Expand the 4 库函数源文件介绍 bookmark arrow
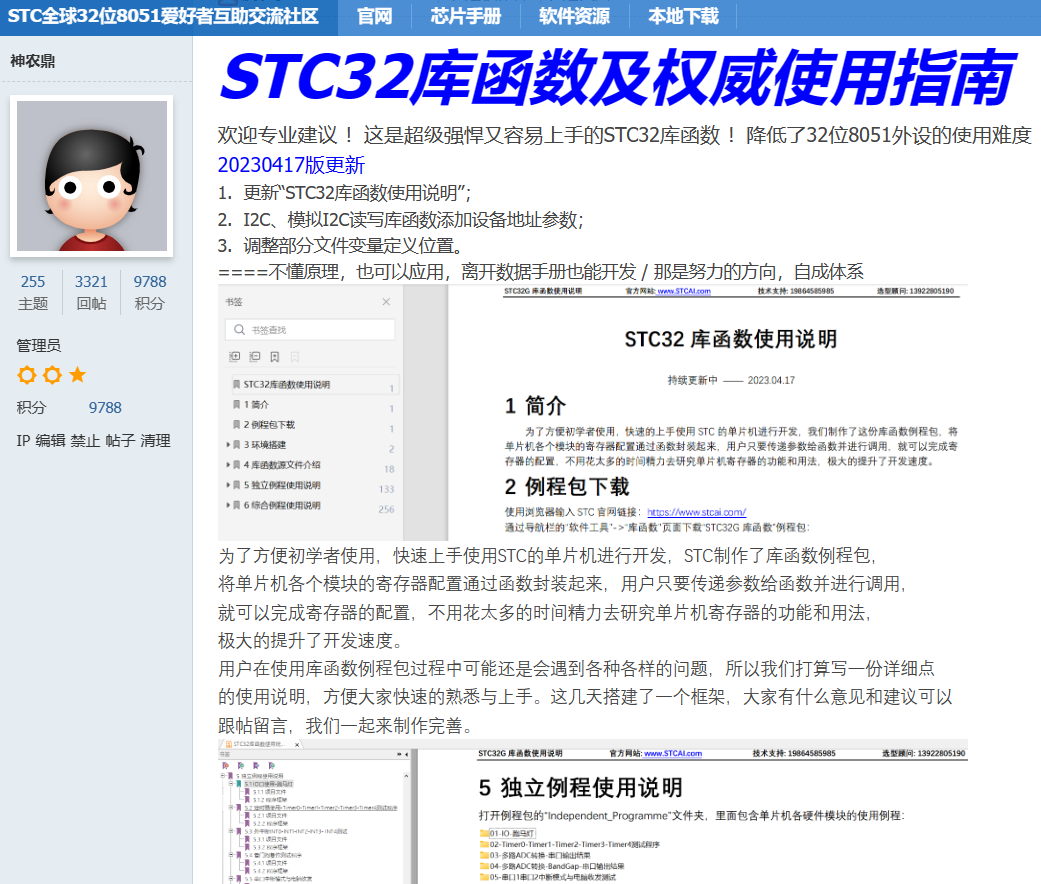This screenshot has width=1041, height=884. click(228, 465)
